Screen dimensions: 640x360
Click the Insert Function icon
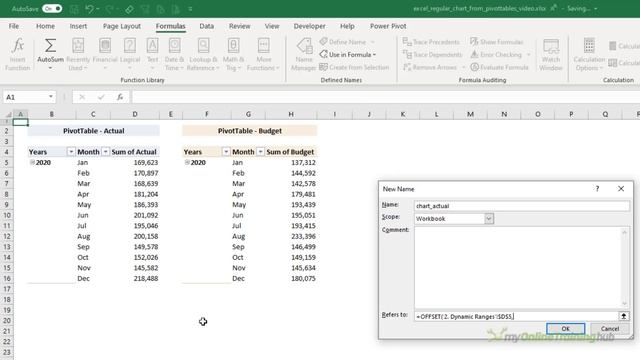(x=18, y=54)
